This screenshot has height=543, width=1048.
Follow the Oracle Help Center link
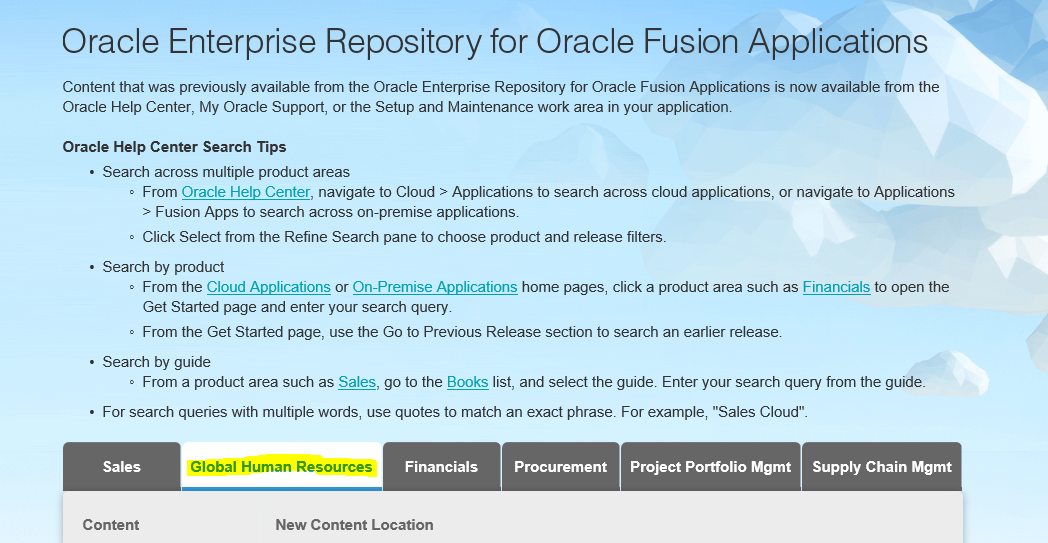pyautogui.click(x=246, y=192)
